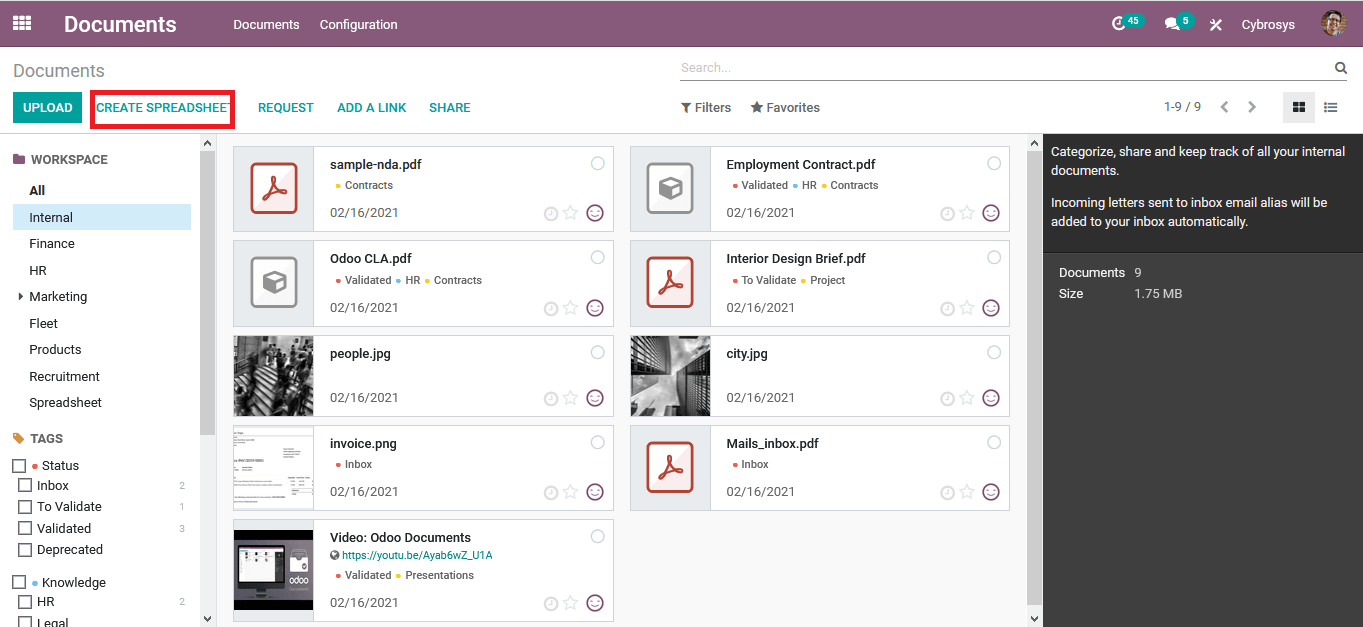The height and width of the screenshot is (627, 1363).
Task: Go to next page arrow
Action: coord(1252,107)
